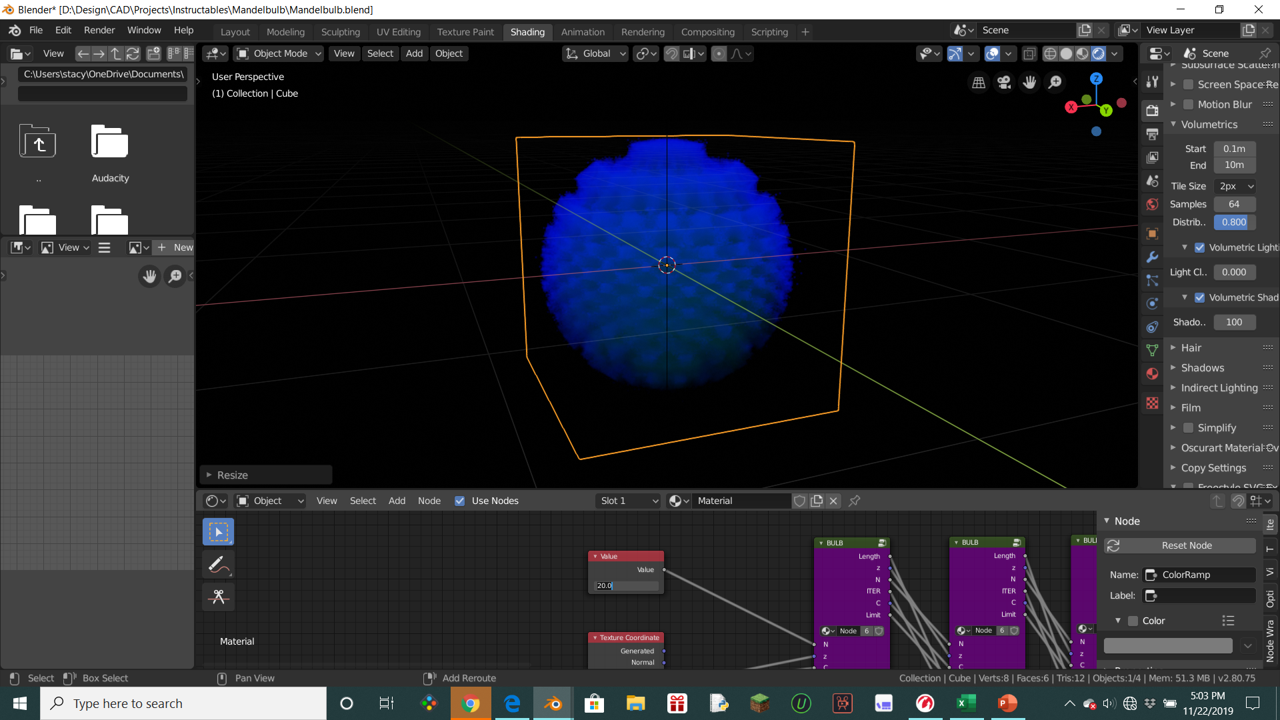1280x720 pixels.
Task: Open the Render menu
Action: point(99,31)
